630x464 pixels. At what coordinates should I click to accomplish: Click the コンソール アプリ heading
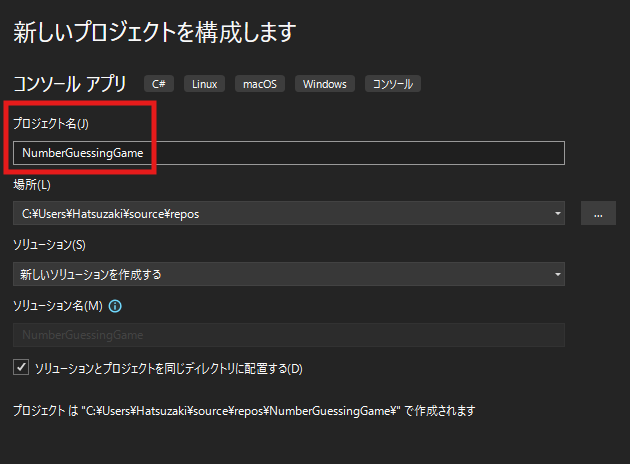point(70,84)
